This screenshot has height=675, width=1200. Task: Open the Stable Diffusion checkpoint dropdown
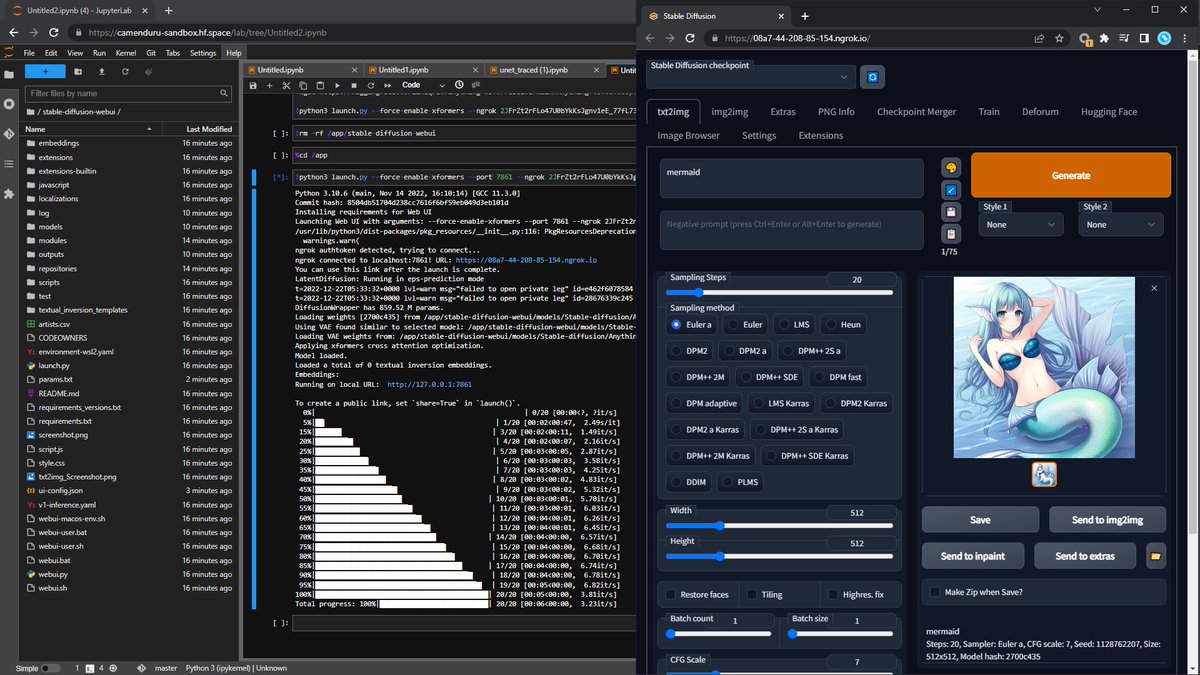click(750, 77)
